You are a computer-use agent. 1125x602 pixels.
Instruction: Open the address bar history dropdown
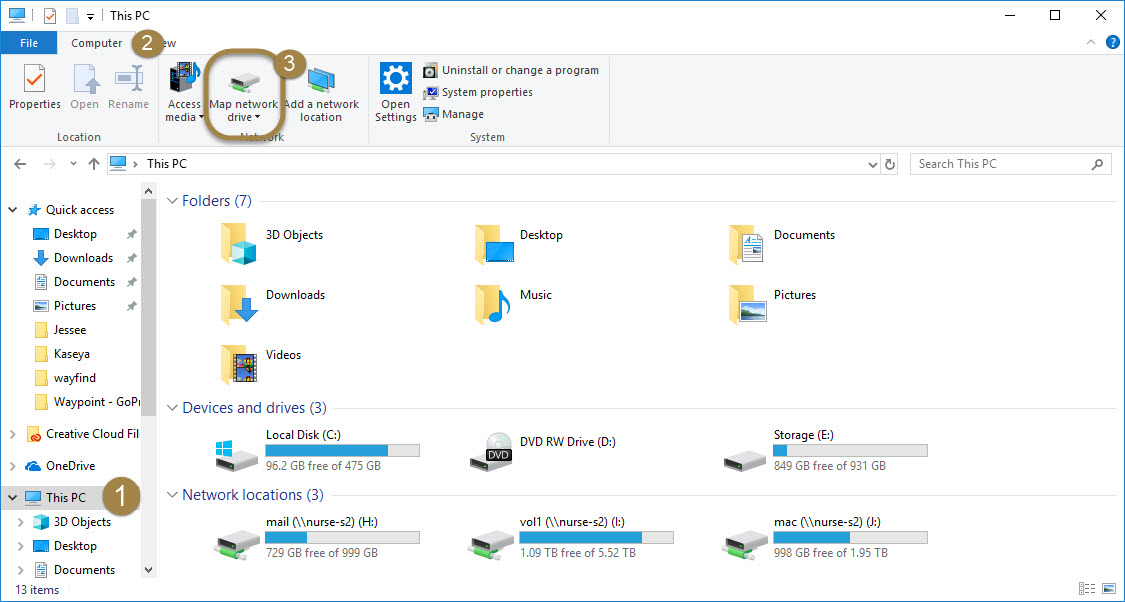[x=872, y=164]
